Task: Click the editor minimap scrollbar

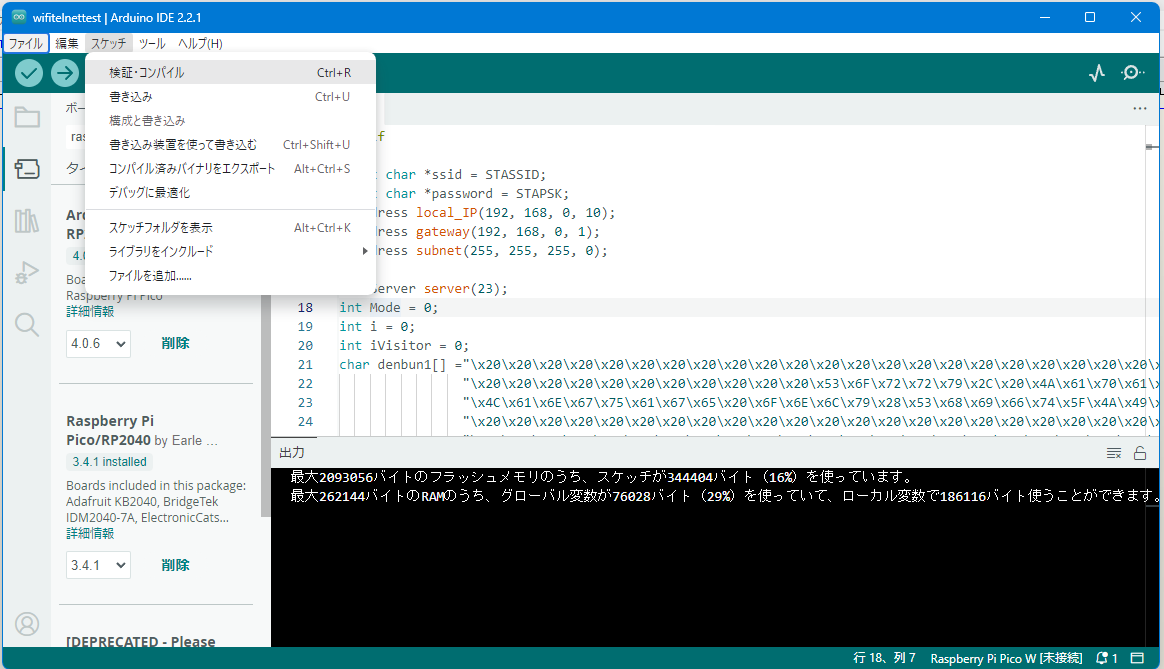Action: coord(1152,281)
